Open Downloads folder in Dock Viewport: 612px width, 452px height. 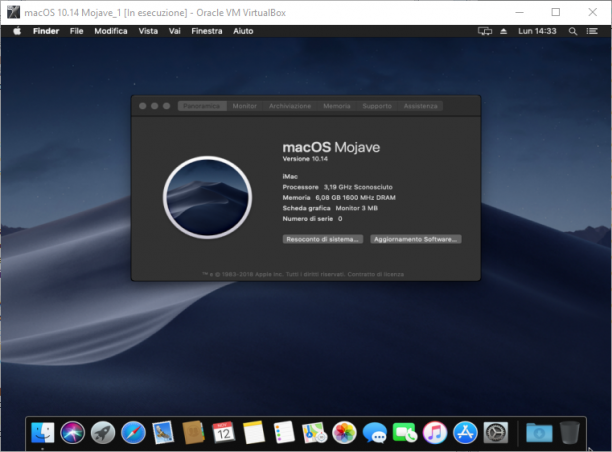539,433
